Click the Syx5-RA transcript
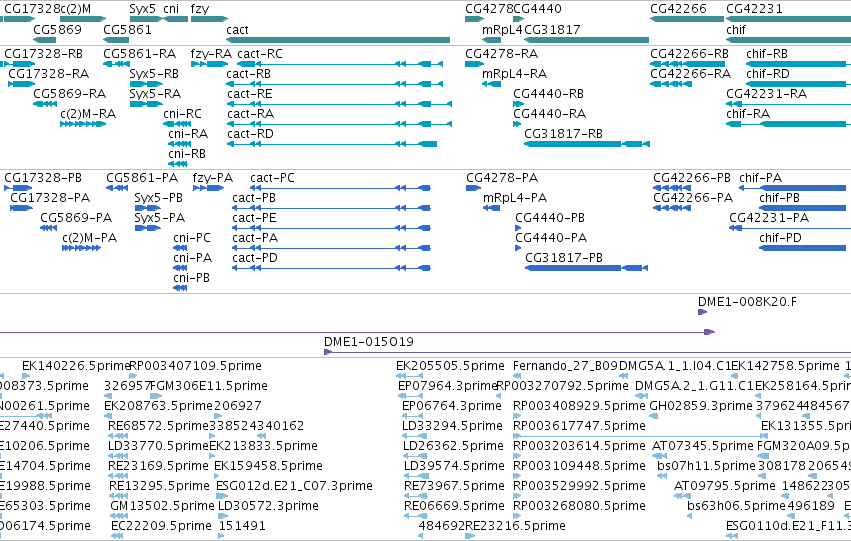 pyautogui.click(x=146, y=104)
